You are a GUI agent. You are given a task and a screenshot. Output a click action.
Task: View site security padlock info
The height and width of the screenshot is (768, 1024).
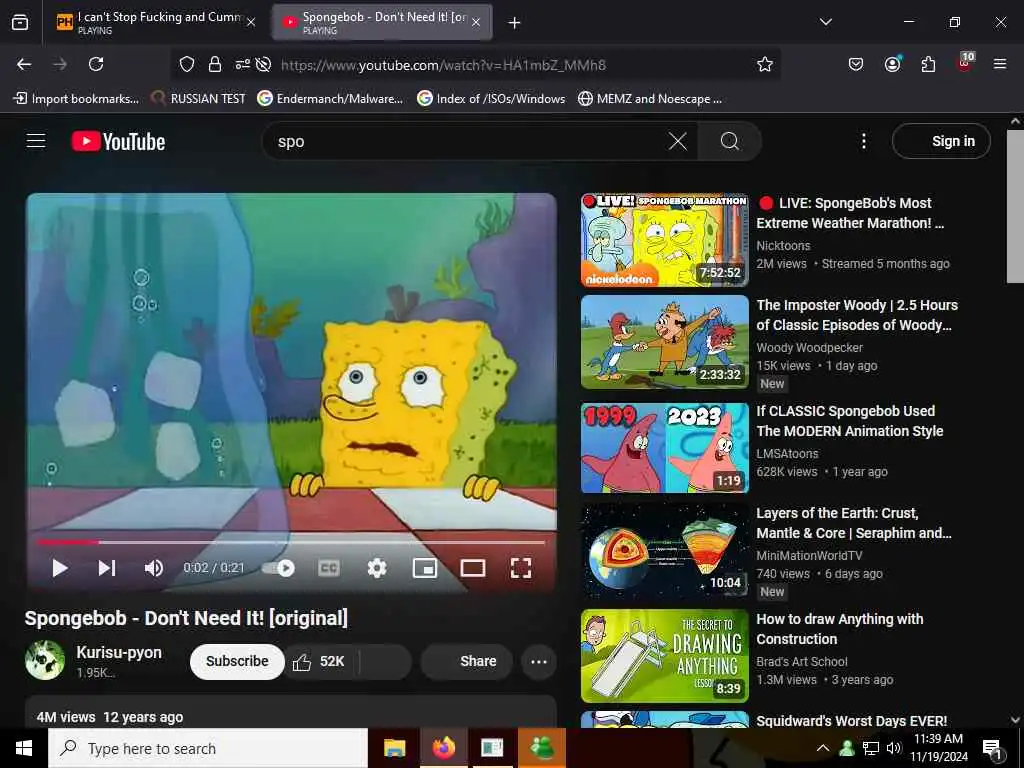[215, 64]
